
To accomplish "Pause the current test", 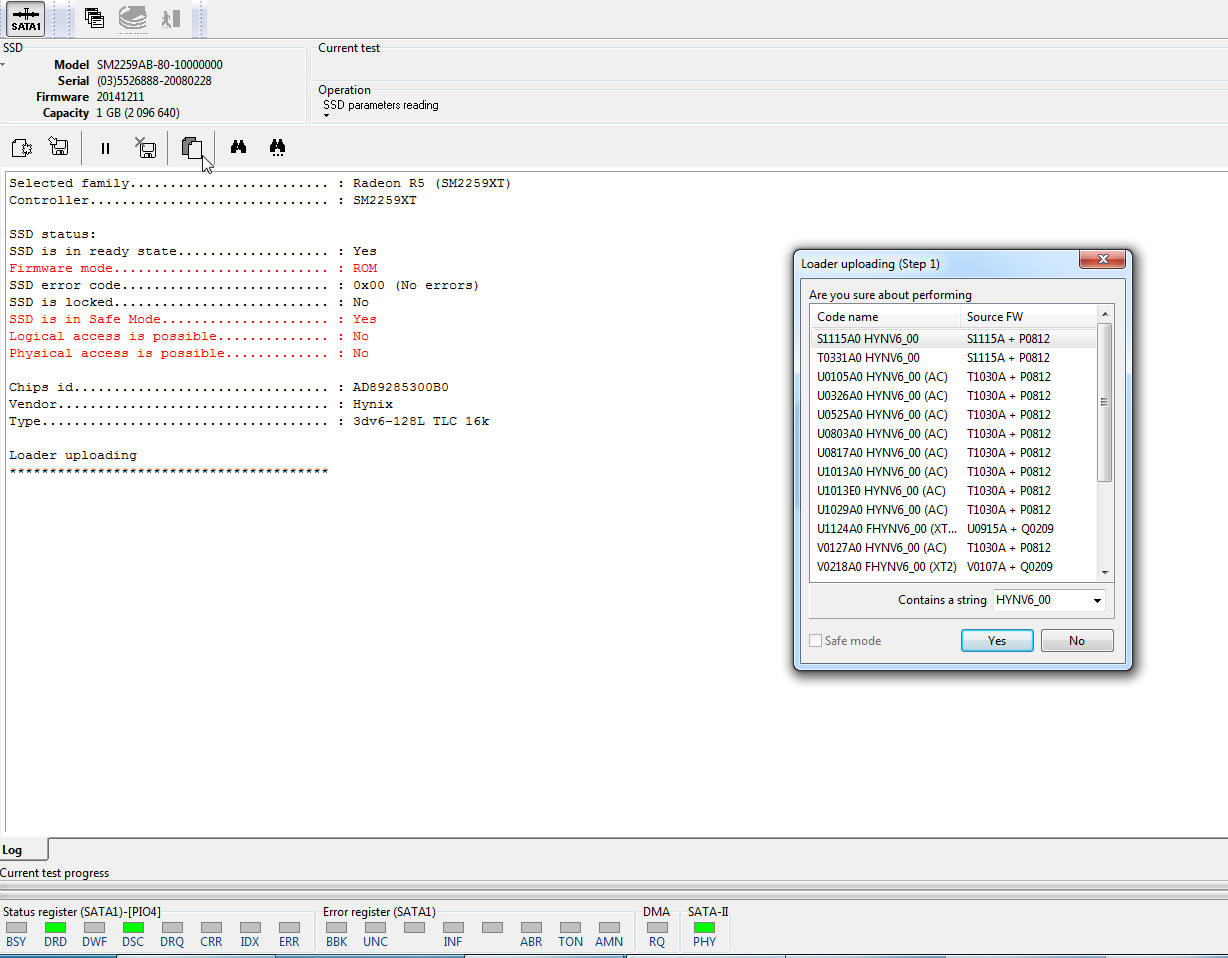I will pos(105,148).
